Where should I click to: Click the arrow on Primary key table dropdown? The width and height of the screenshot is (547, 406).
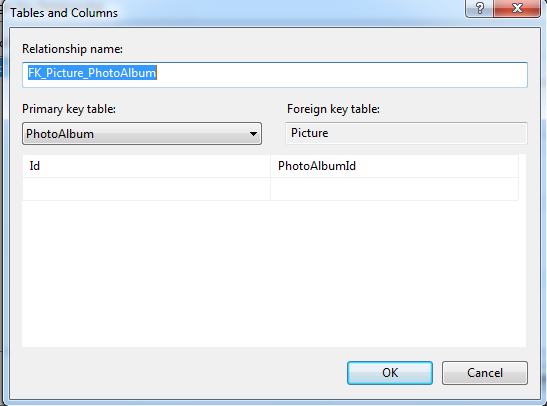253,134
